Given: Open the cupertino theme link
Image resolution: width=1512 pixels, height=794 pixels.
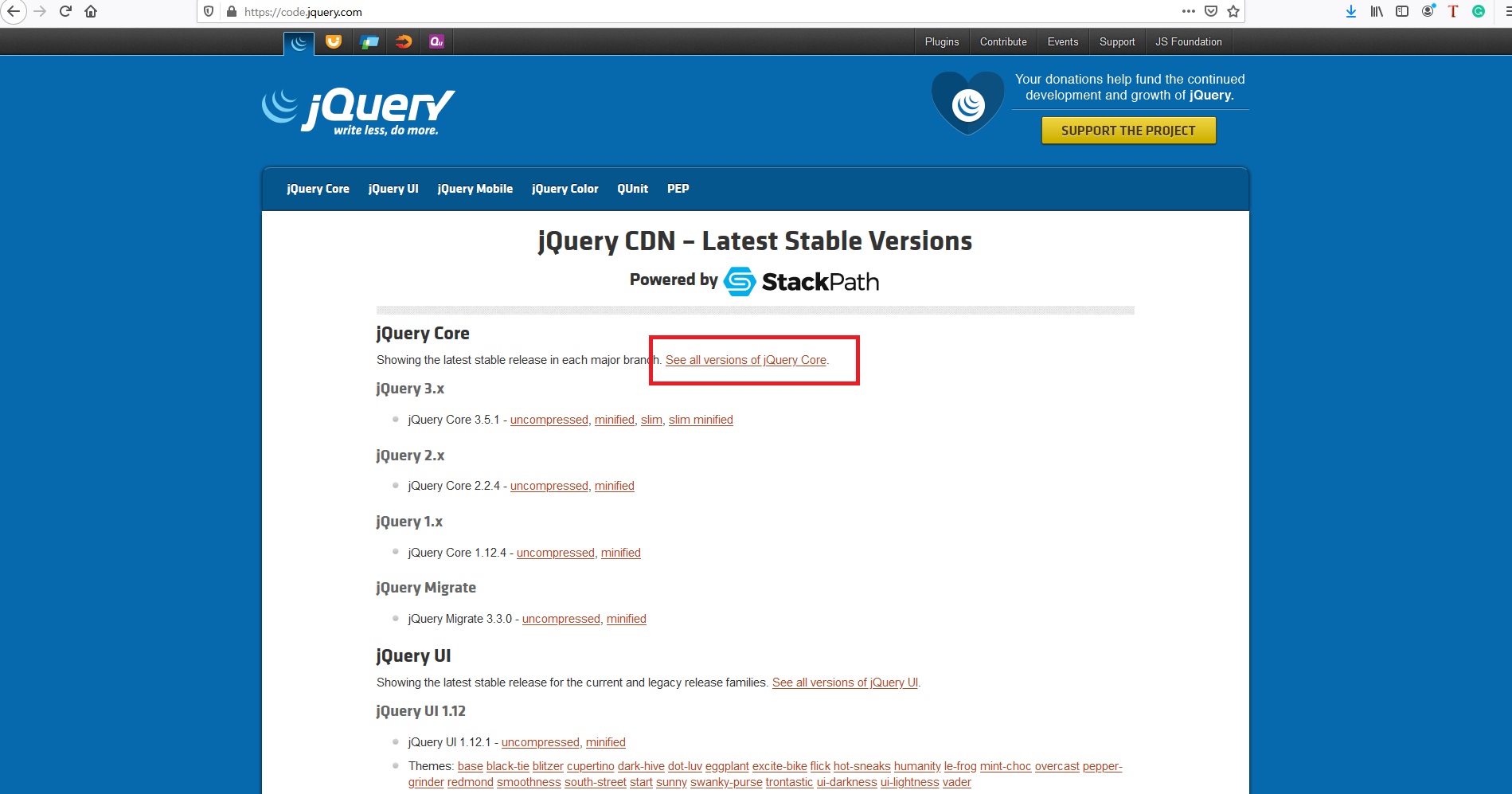Looking at the screenshot, I should pos(591,766).
